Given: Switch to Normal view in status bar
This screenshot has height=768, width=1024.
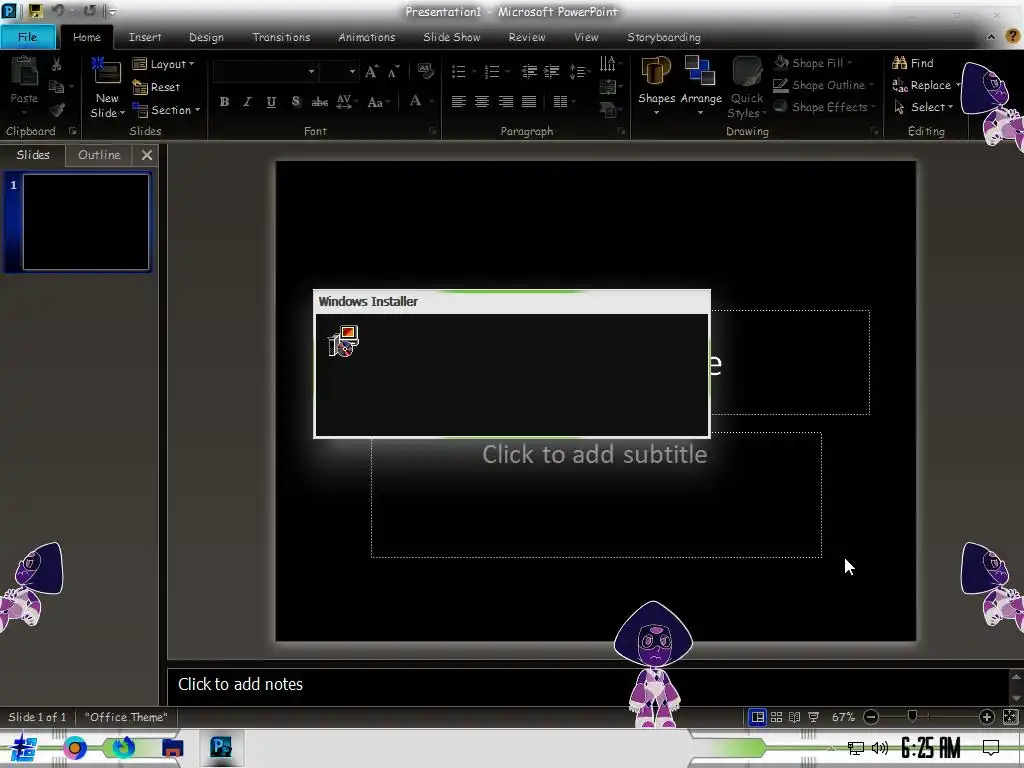Looking at the screenshot, I should coord(758,717).
